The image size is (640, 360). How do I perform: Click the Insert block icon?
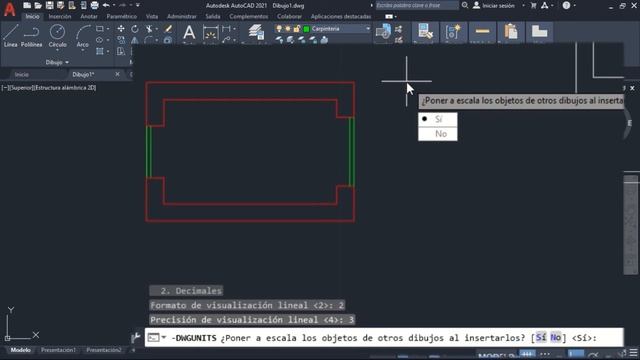[383, 32]
